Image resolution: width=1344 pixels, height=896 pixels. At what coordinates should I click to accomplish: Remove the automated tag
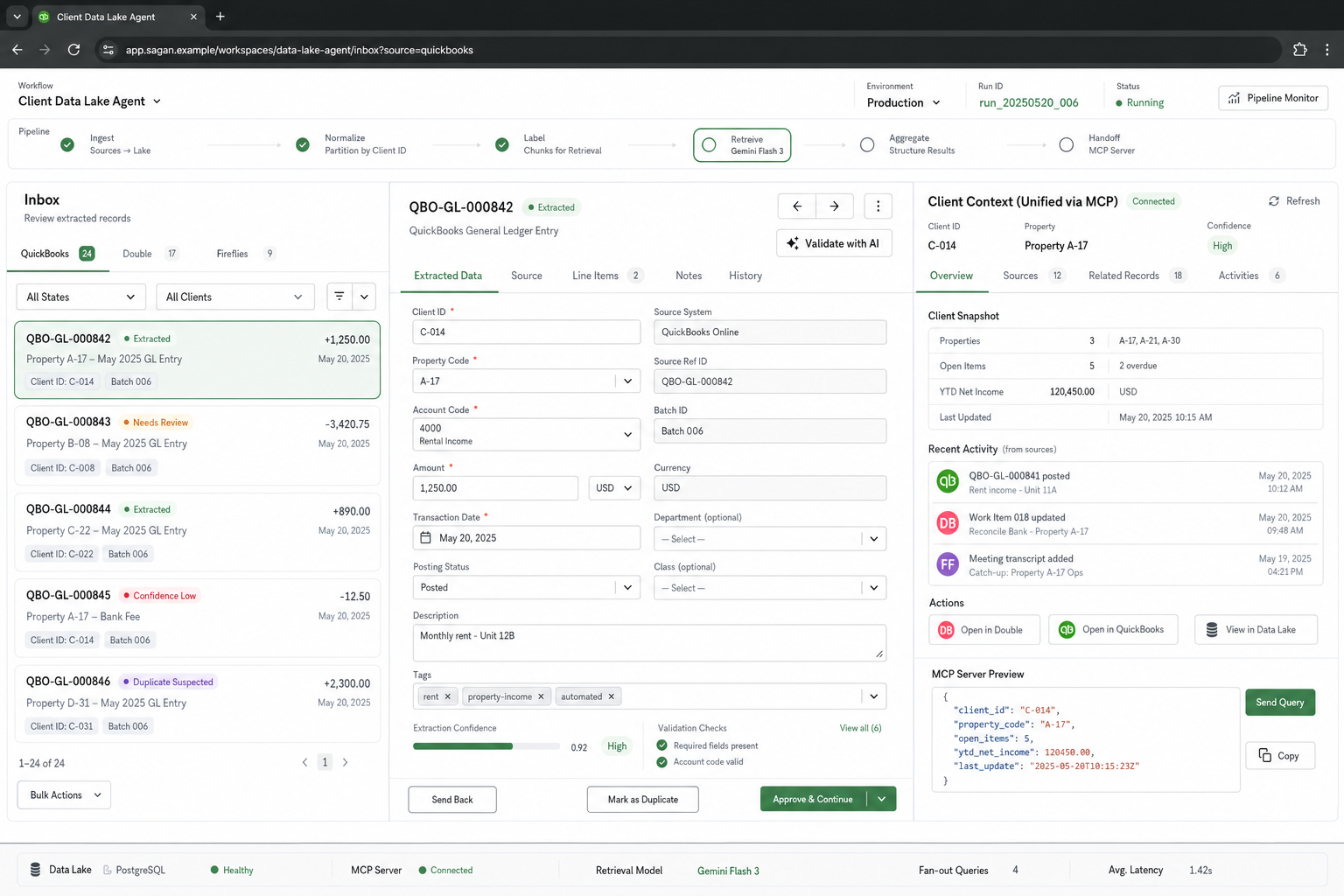point(612,697)
